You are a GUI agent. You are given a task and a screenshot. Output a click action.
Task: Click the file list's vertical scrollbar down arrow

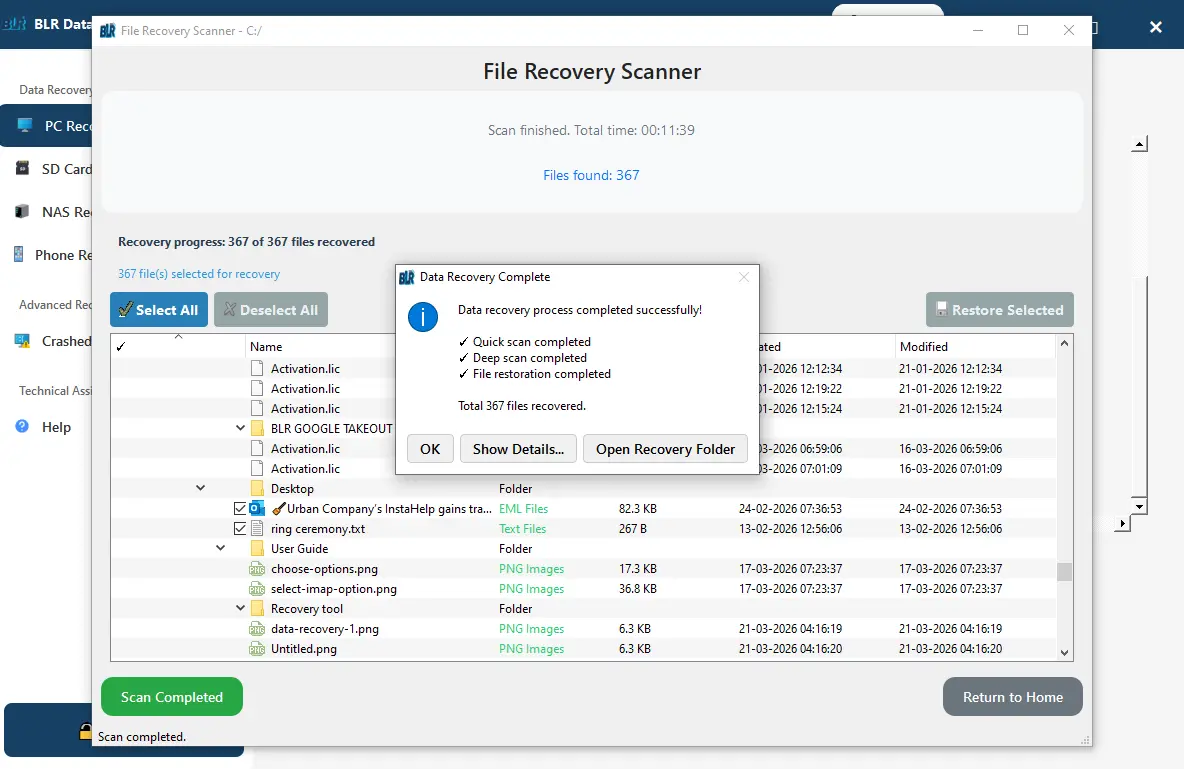pos(1064,652)
